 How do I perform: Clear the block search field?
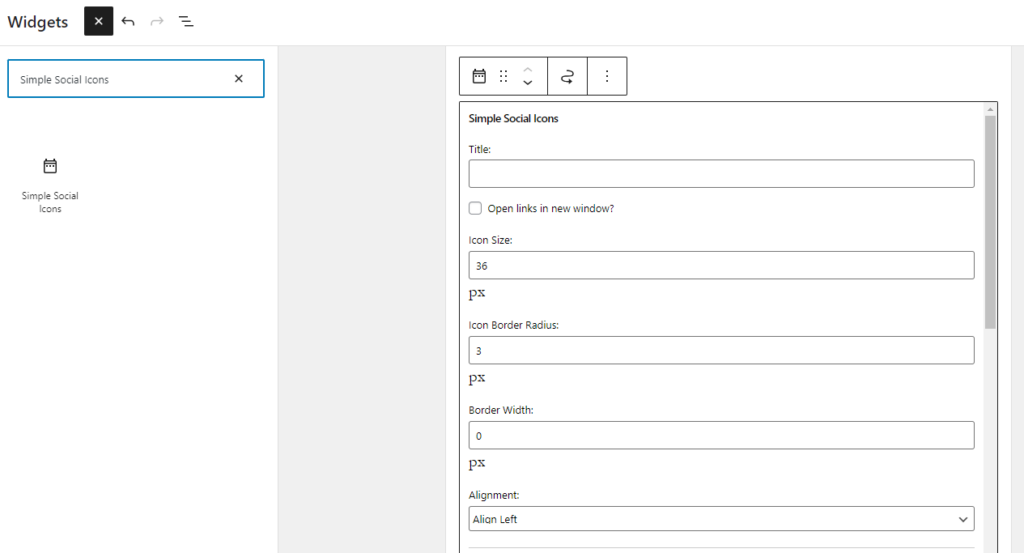[238, 79]
